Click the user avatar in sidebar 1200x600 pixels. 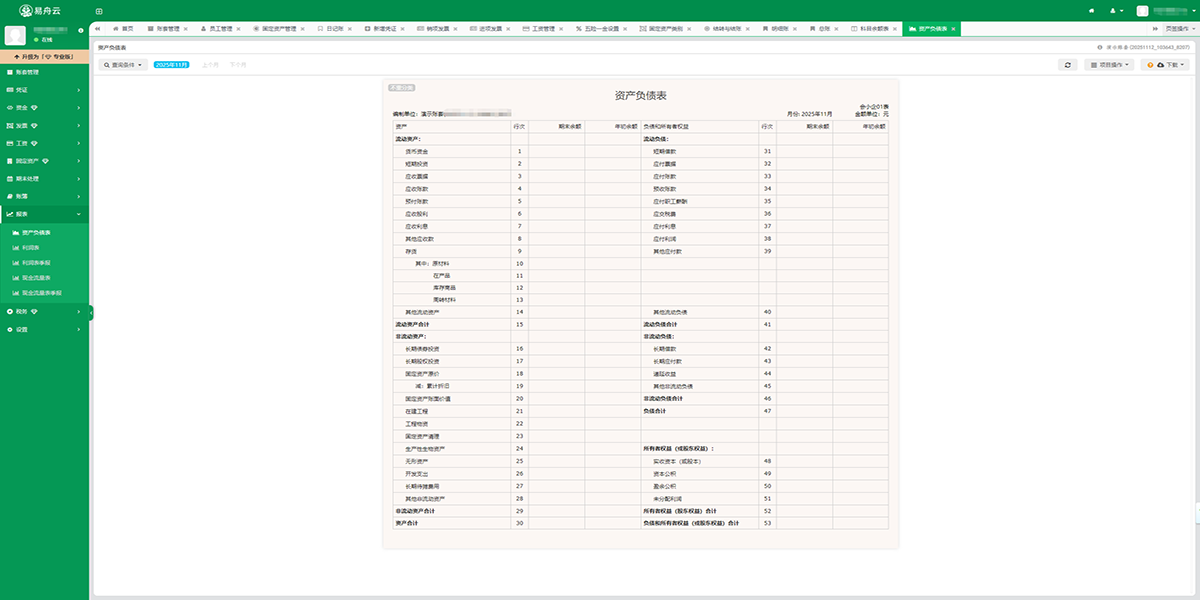(15, 35)
